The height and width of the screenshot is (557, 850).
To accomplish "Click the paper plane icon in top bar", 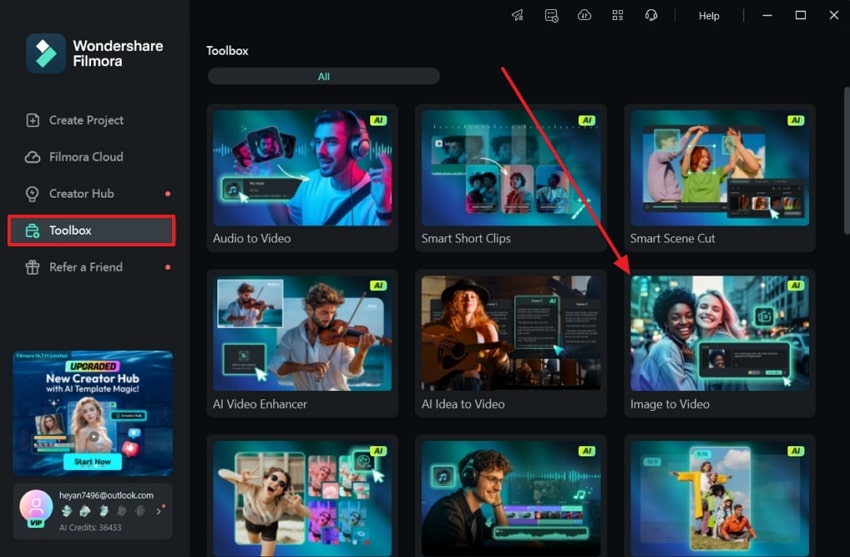I will tap(518, 15).
